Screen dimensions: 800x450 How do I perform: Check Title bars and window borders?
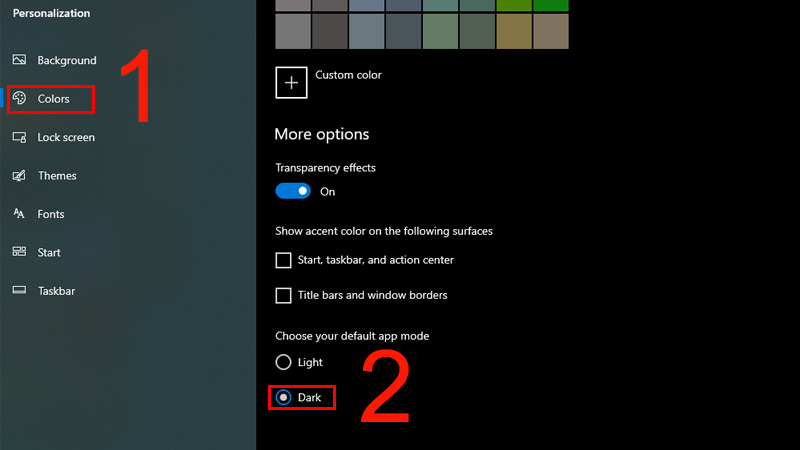coord(283,295)
